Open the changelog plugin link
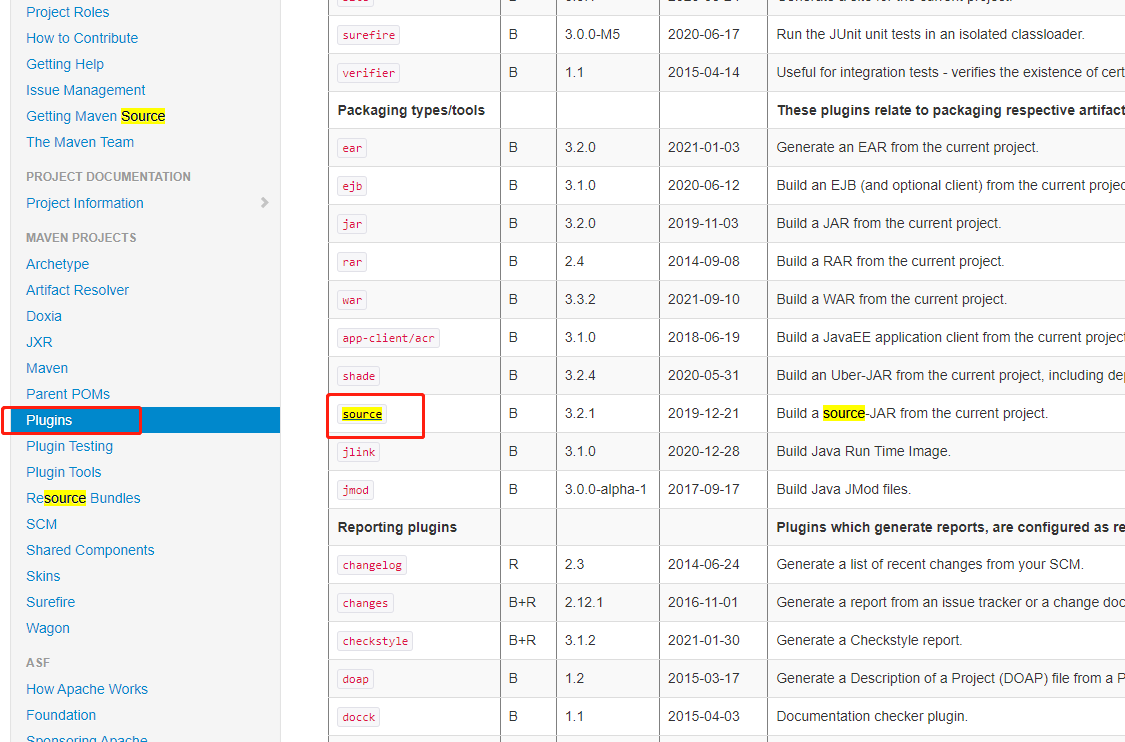 pyautogui.click(x=372, y=565)
